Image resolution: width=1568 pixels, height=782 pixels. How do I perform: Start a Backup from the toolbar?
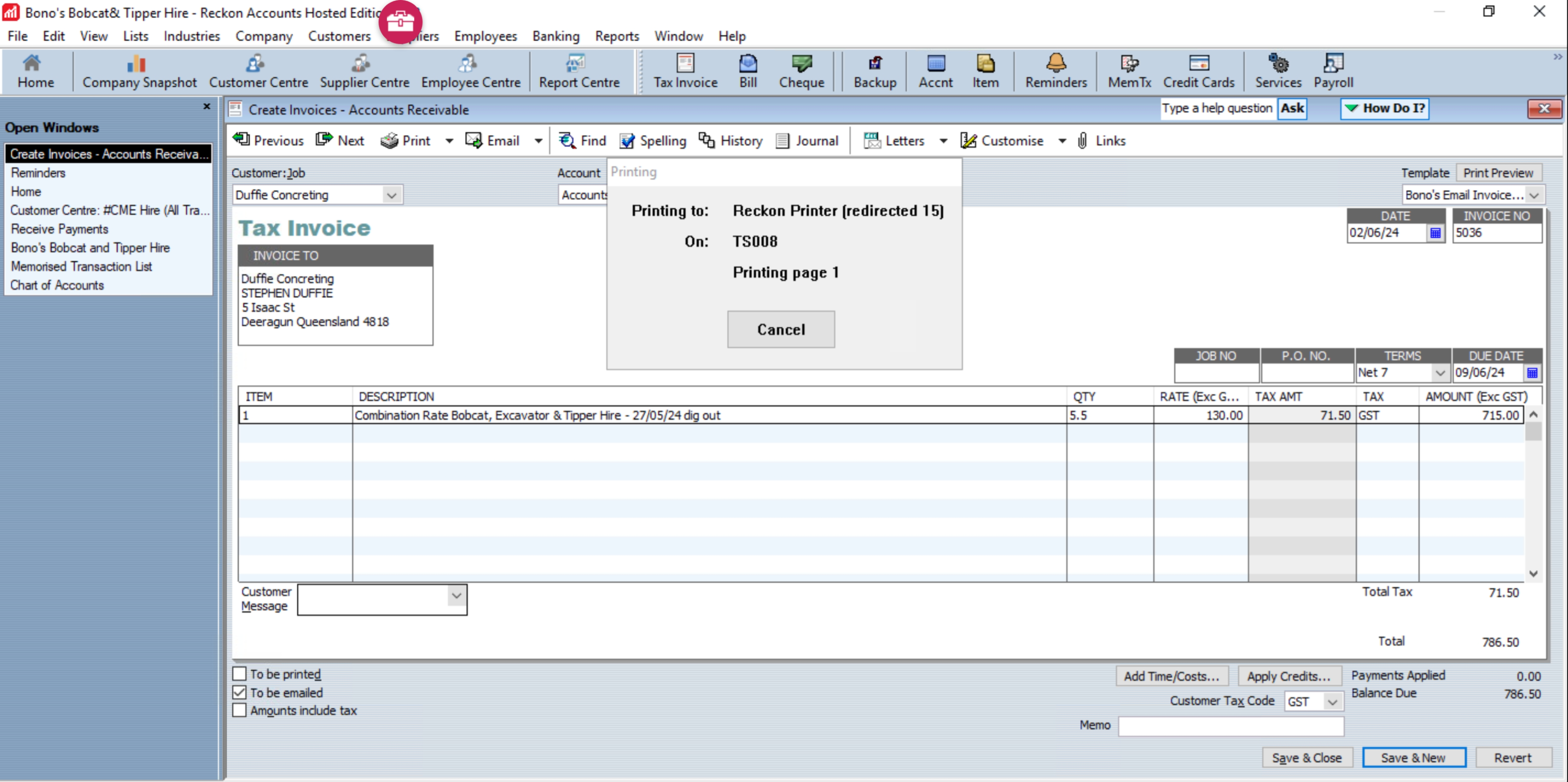[875, 72]
